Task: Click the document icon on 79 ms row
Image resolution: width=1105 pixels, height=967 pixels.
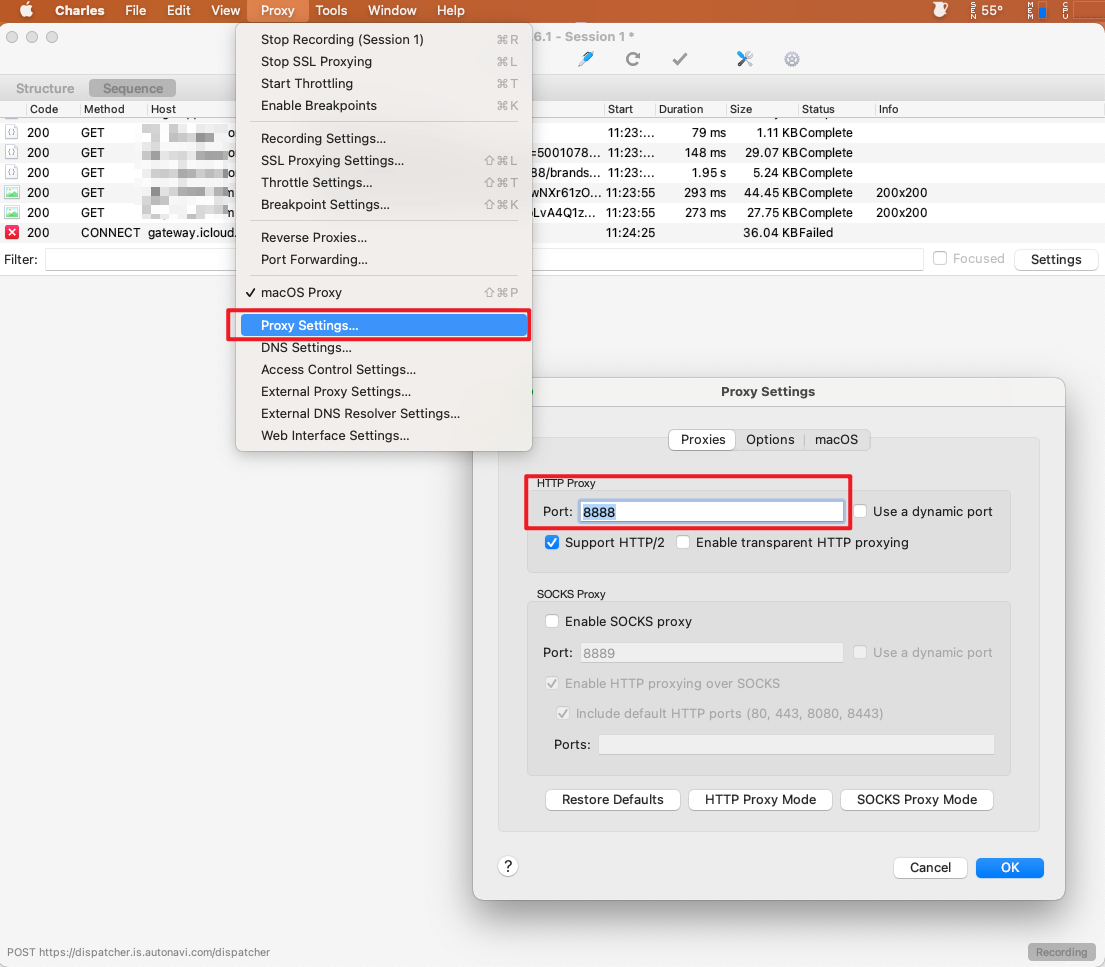Action: [11, 133]
